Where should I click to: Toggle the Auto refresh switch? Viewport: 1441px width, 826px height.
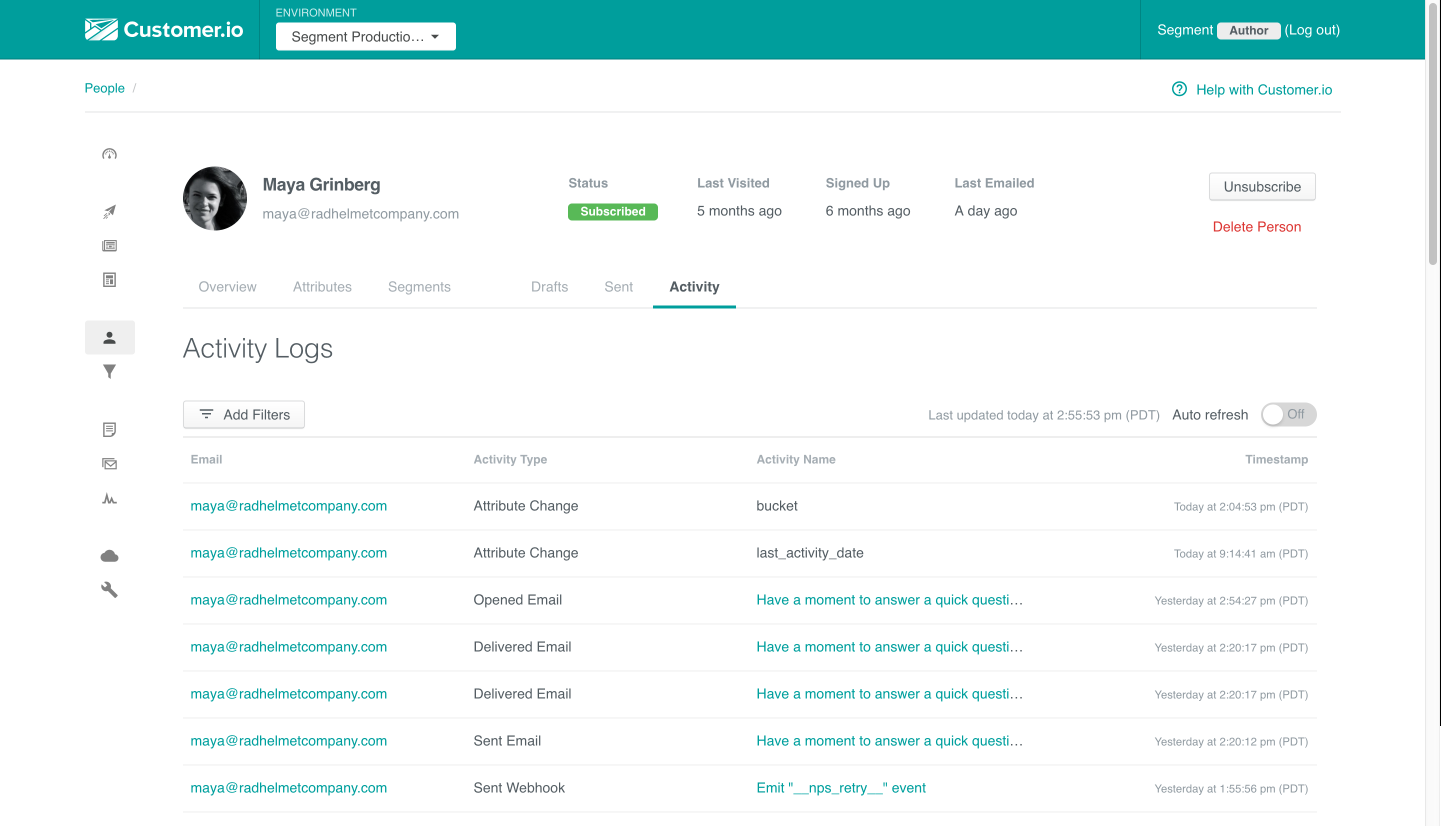coord(1289,414)
